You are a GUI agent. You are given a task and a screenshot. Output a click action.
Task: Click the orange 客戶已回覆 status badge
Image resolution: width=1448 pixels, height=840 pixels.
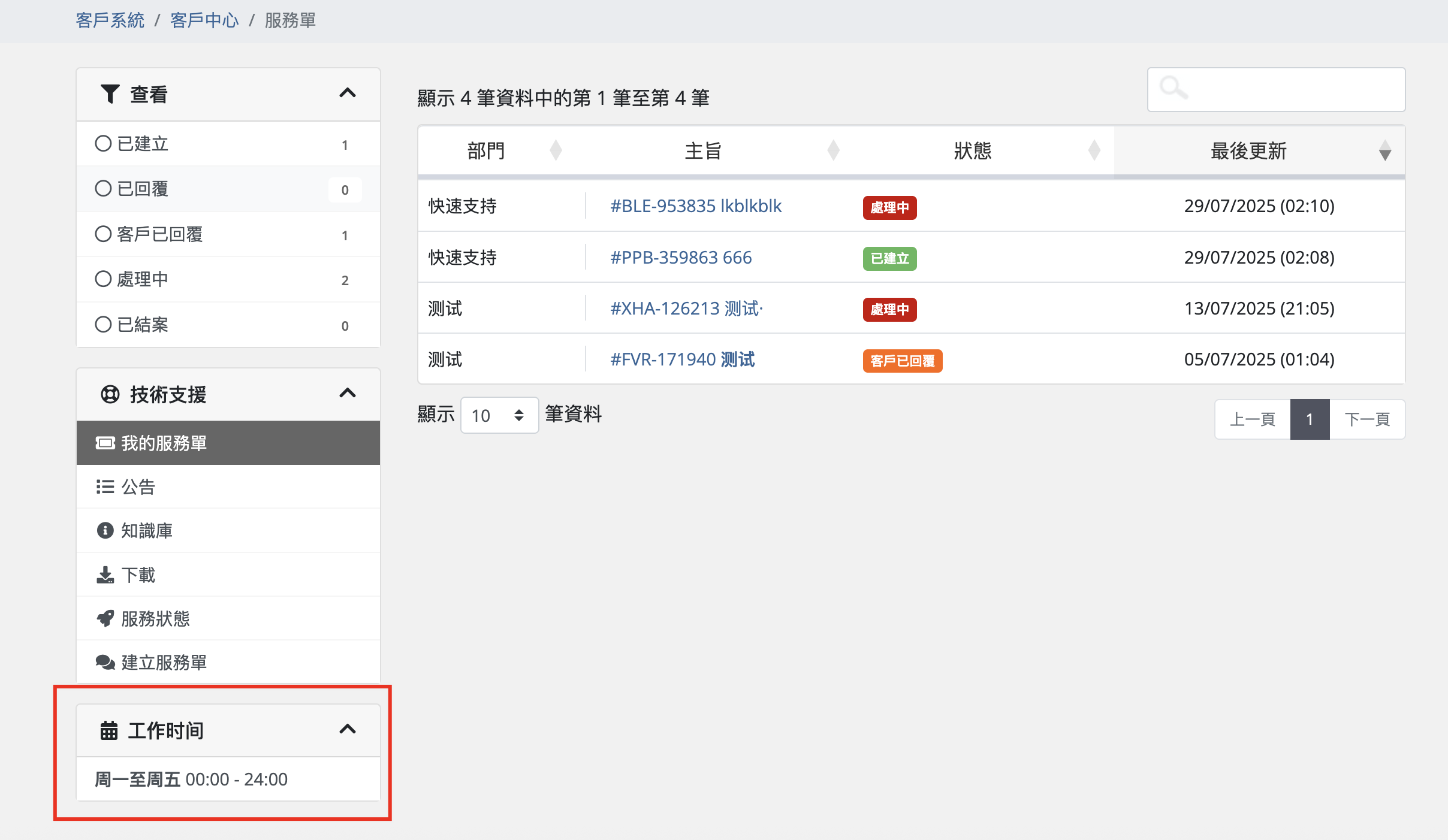(902, 361)
